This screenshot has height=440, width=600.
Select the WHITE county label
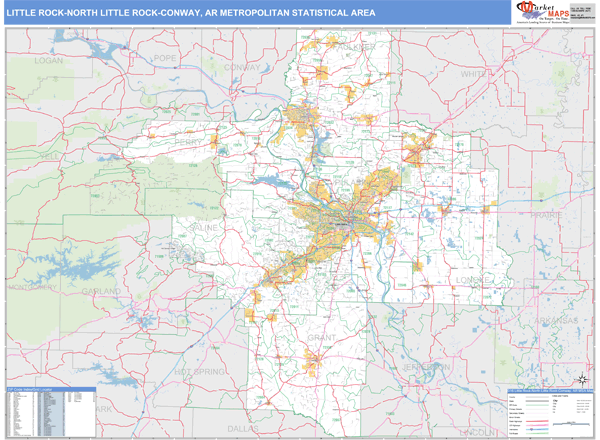473,74
